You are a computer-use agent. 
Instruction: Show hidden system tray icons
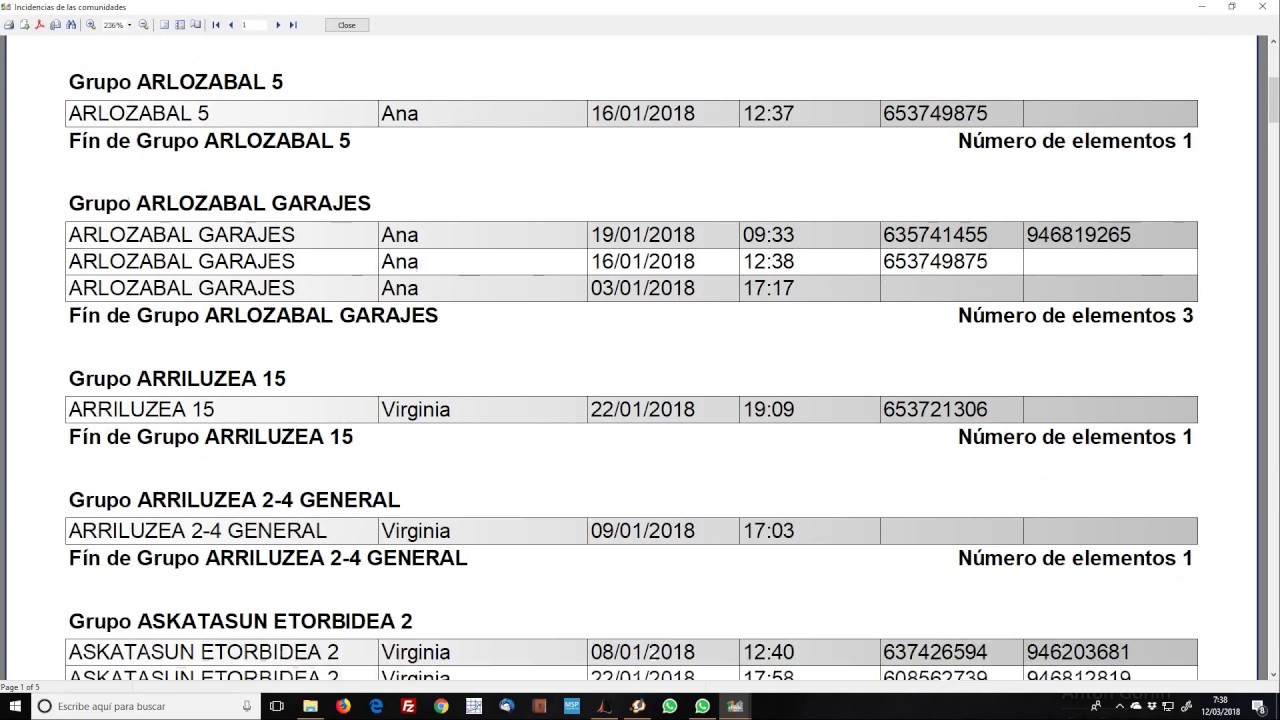pyautogui.click(x=1120, y=706)
